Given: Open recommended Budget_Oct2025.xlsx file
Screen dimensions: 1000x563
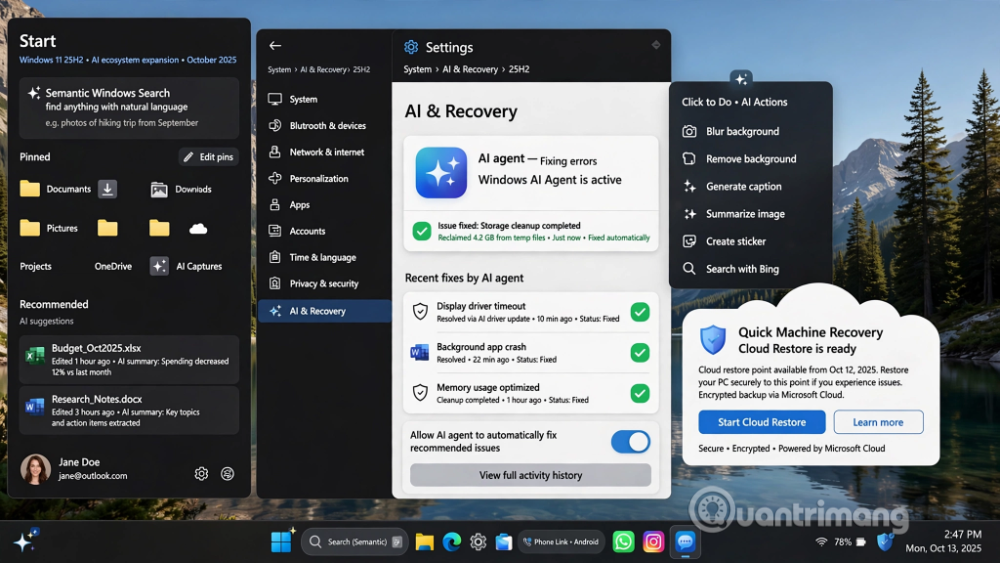Looking at the screenshot, I should pos(129,360).
